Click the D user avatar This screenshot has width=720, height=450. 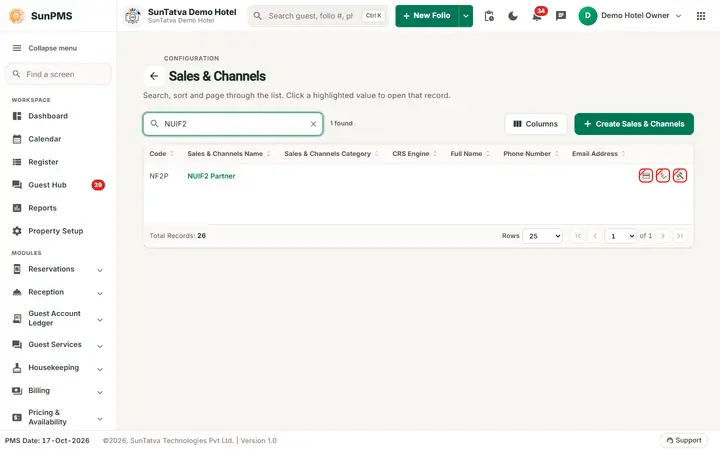coord(588,16)
